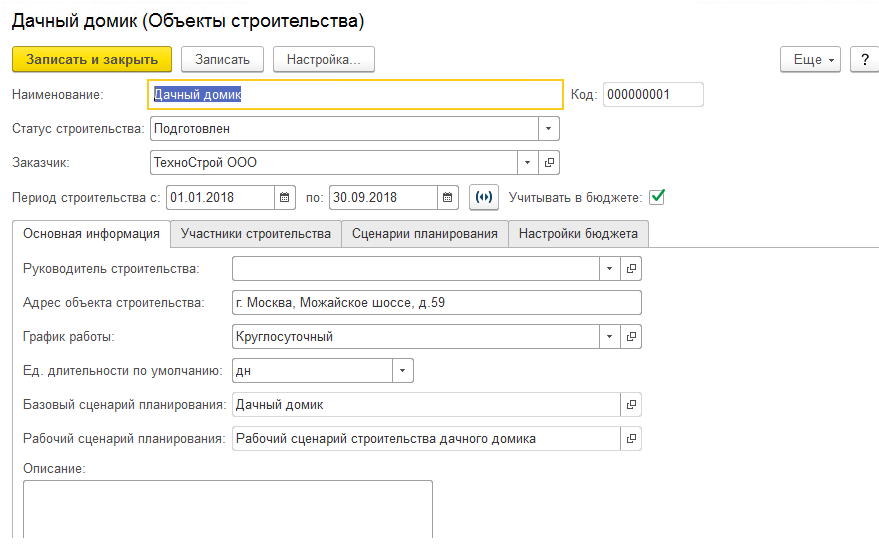Screen dimensions: 879x544
Task: Click the Код field with 000000001
Action: pyautogui.click(x=653, y=94)
